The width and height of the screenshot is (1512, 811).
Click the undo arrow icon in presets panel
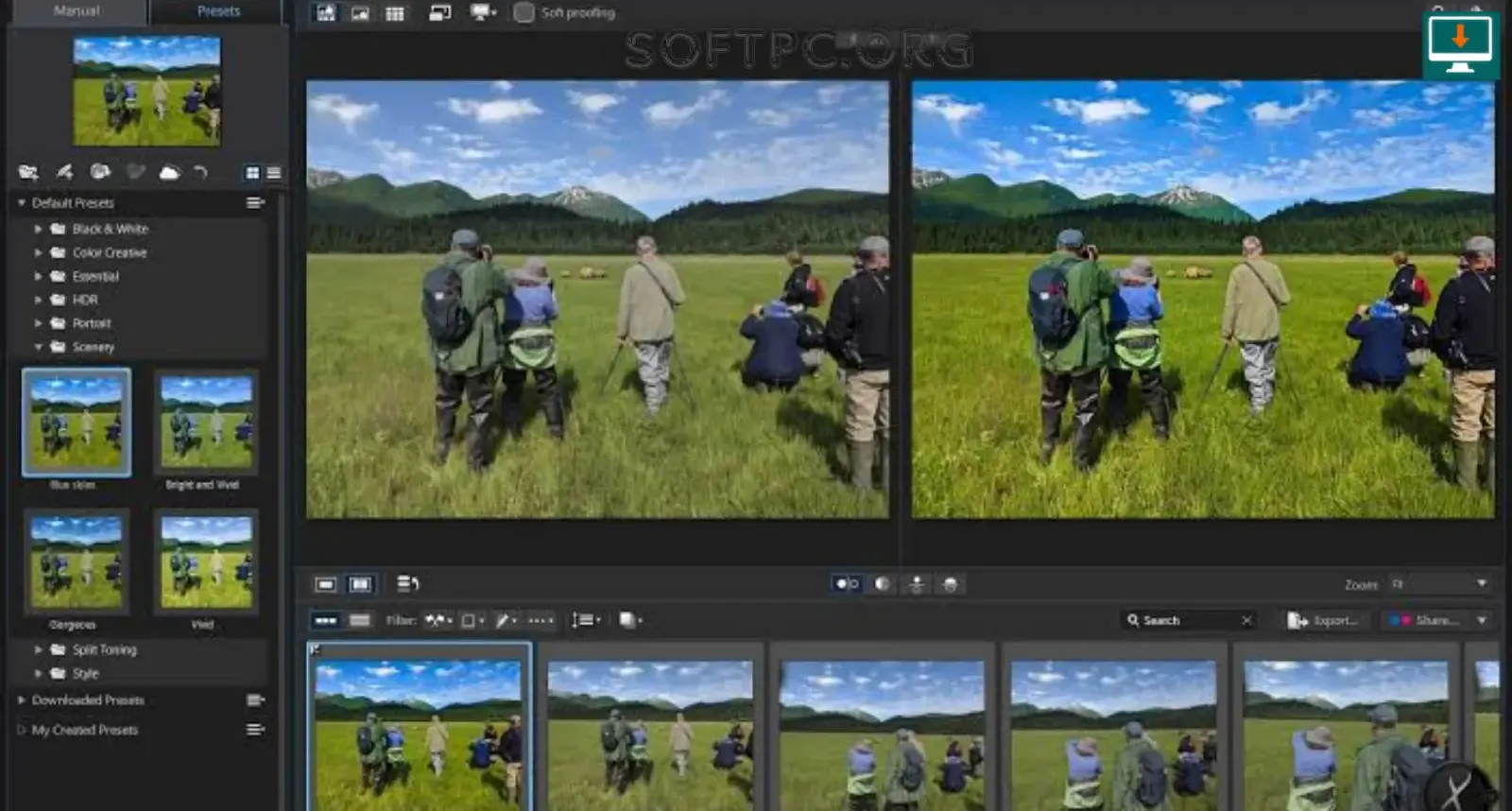click(200, 172)
